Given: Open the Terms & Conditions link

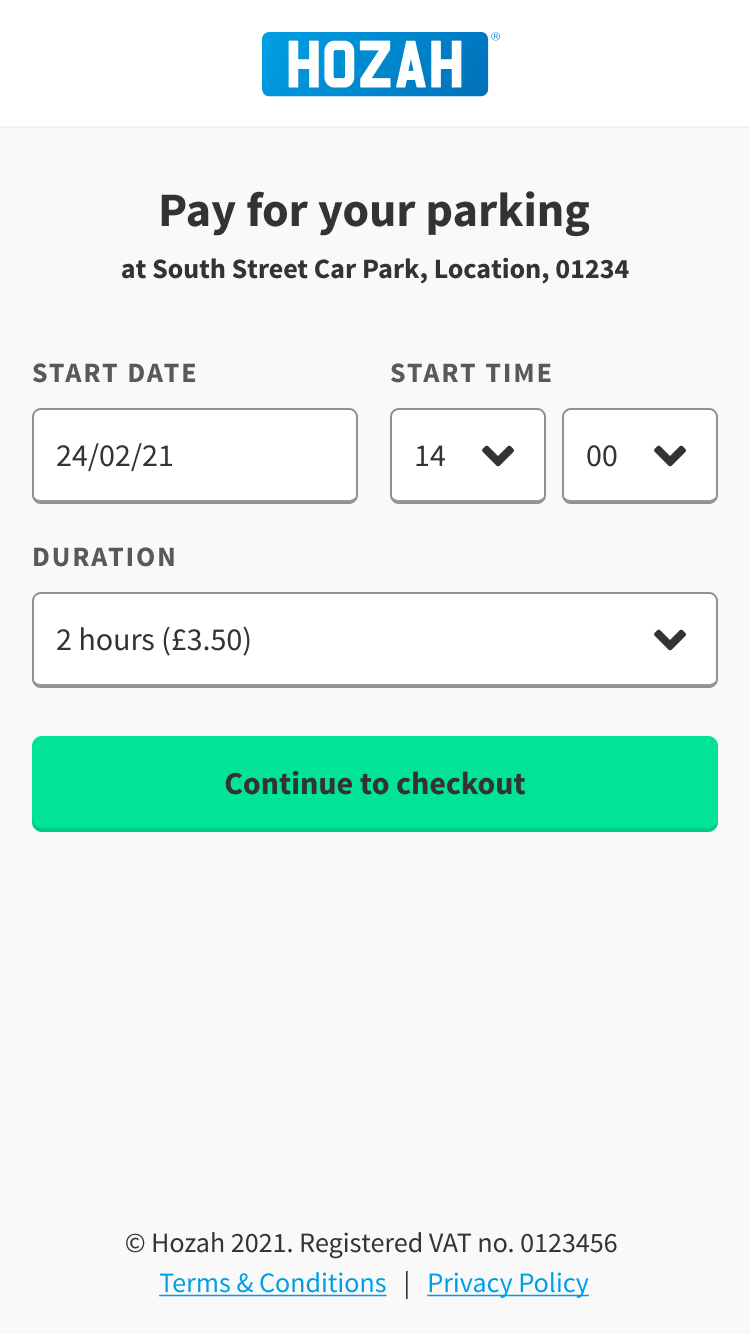Looking at the screenshot, I should pyautogui.click(x=272, y=1283).
